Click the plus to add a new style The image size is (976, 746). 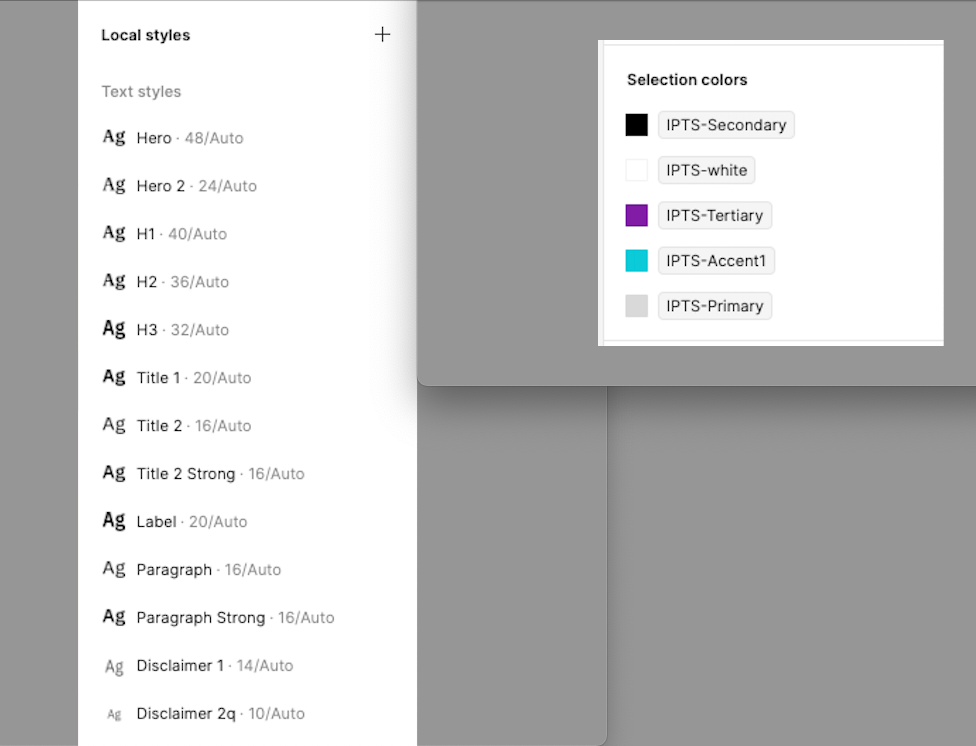point(382,34)
